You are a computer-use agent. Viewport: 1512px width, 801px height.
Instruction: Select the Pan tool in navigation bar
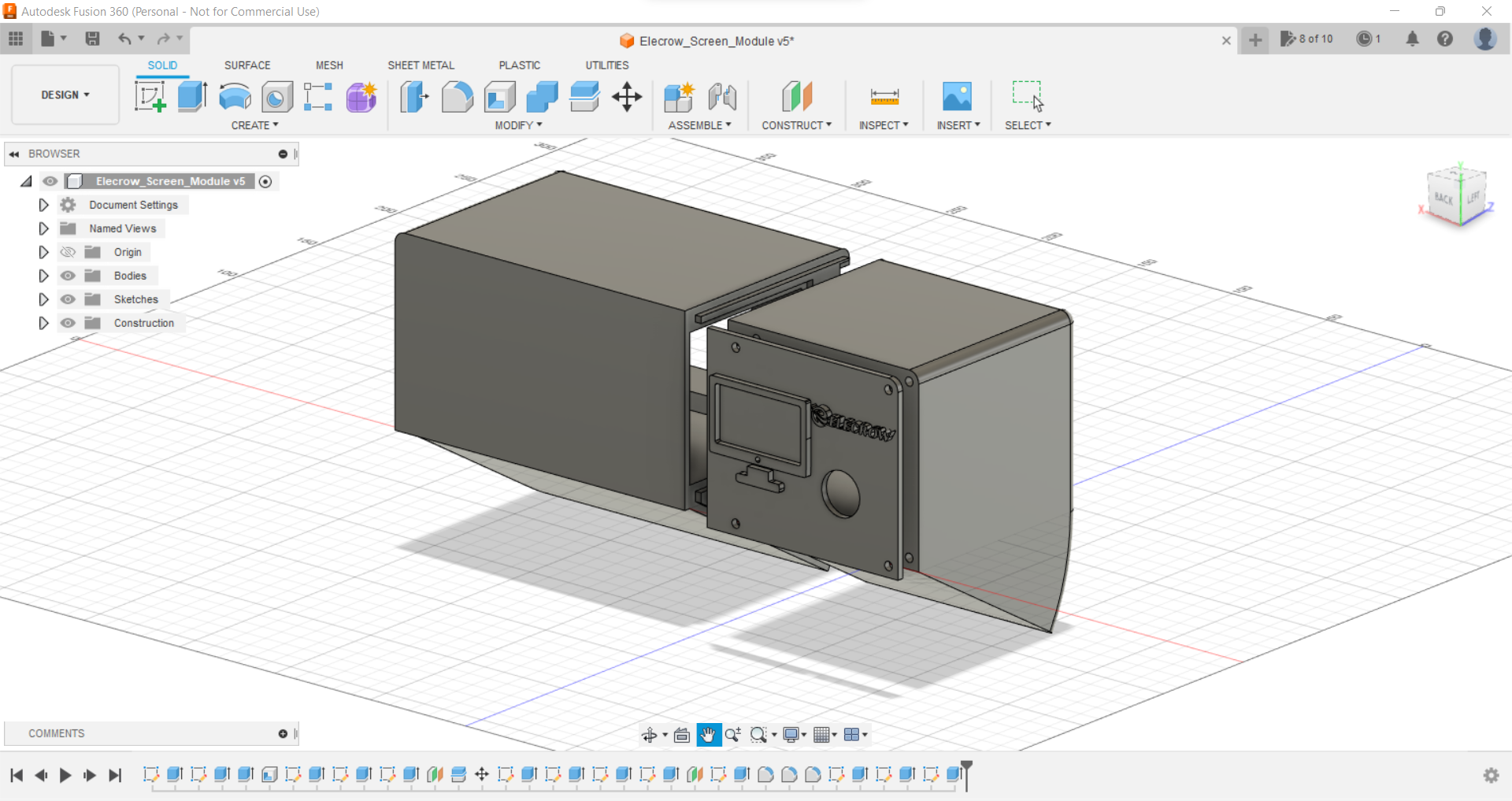[708, 734]
